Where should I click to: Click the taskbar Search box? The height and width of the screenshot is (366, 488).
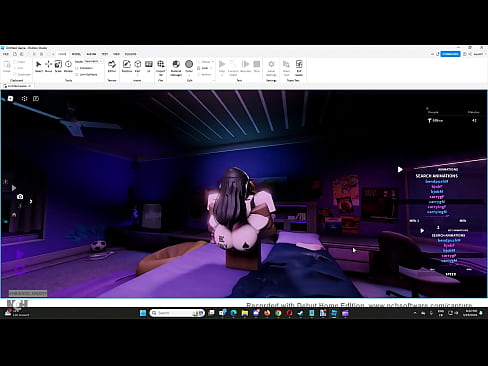(177, 313)
